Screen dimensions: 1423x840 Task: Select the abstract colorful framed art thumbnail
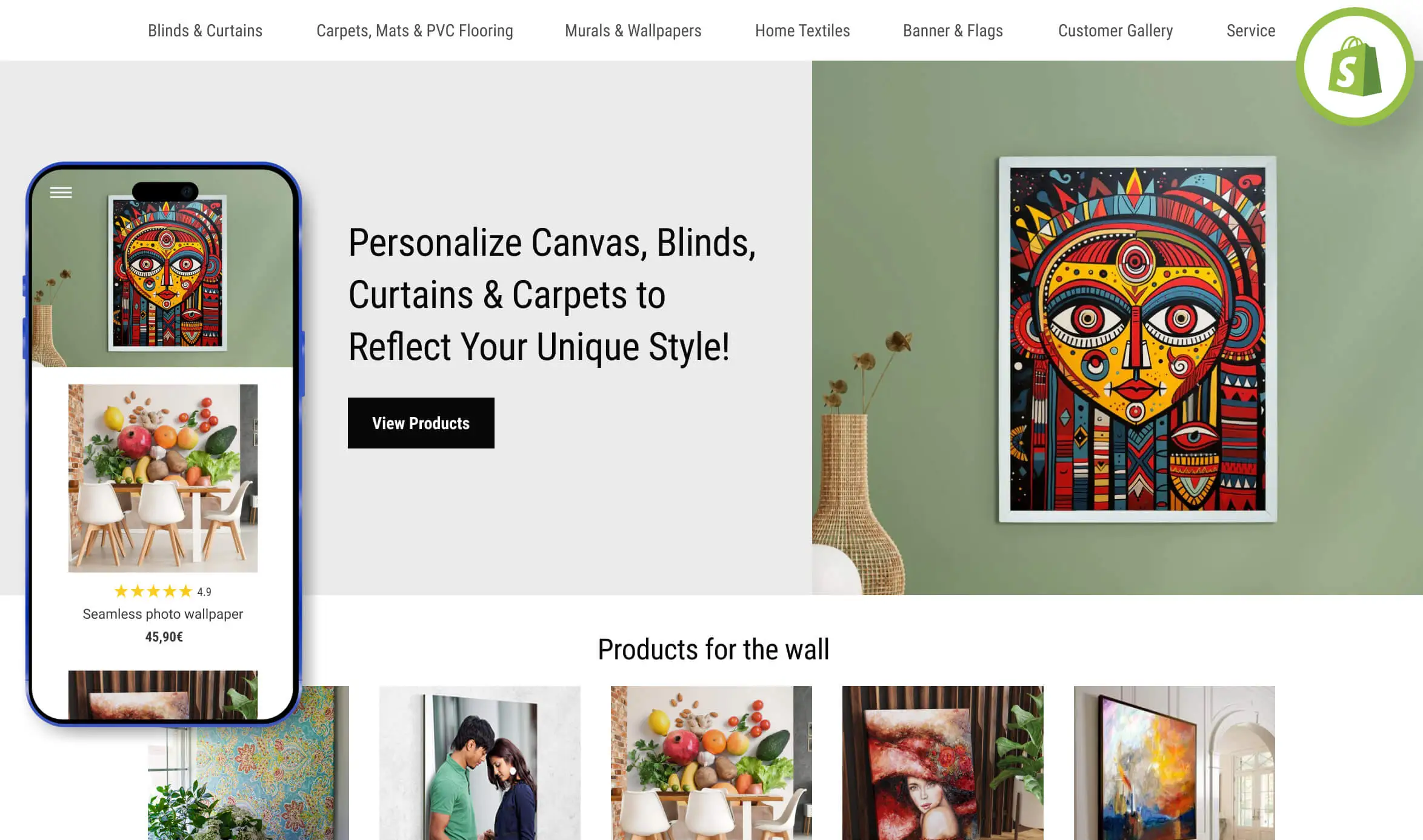coord(1175,763)
